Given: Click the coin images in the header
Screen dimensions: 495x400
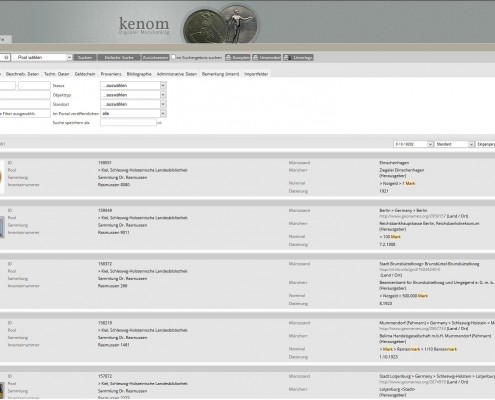Looking at the screenshot, I should pos(221,24).
